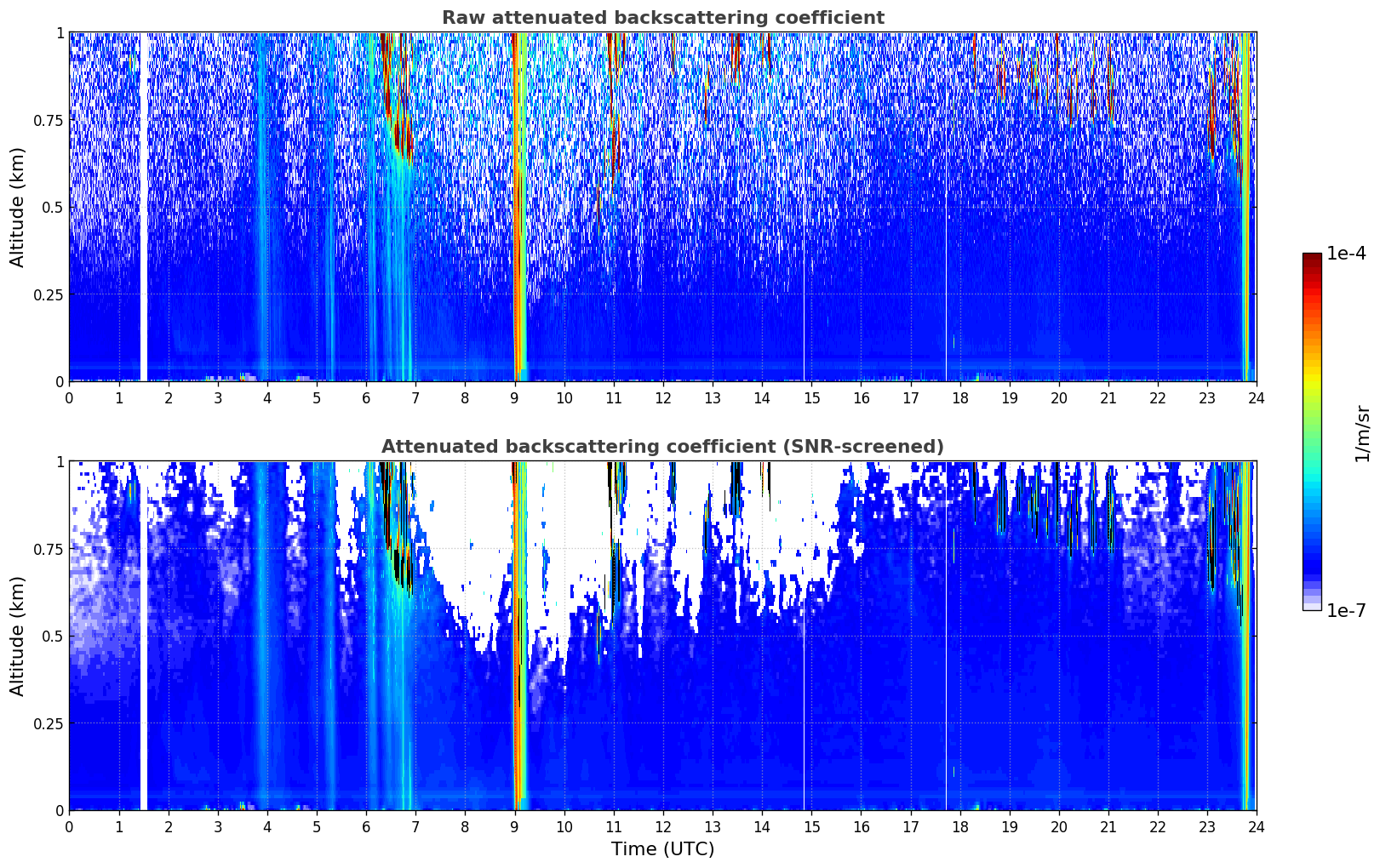The image size is (1380, 868).
Task: Click time tick '9' under the raw plot
Action: pos(514,397)
